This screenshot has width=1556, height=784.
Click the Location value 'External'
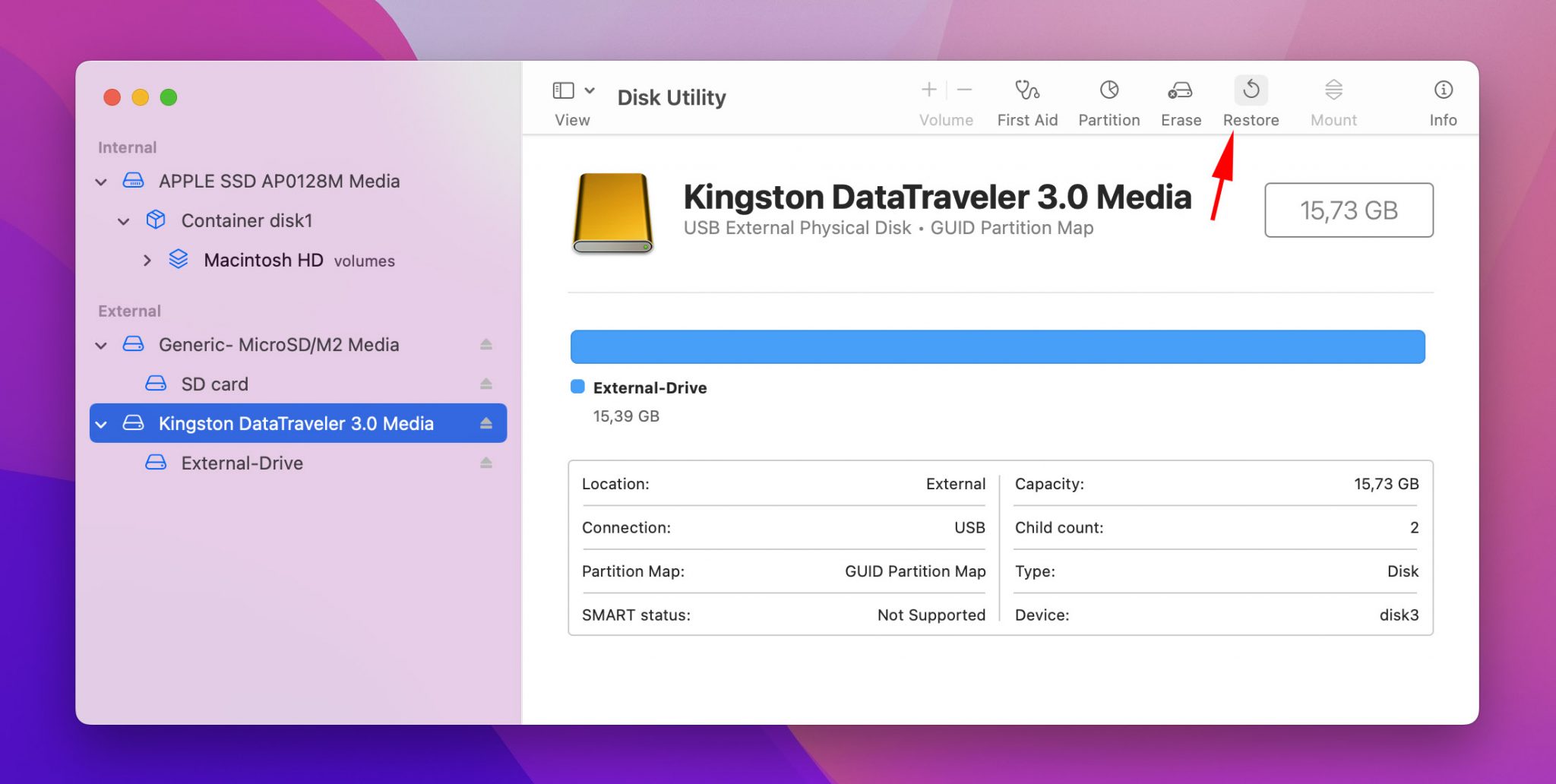(x=955, y=484)
